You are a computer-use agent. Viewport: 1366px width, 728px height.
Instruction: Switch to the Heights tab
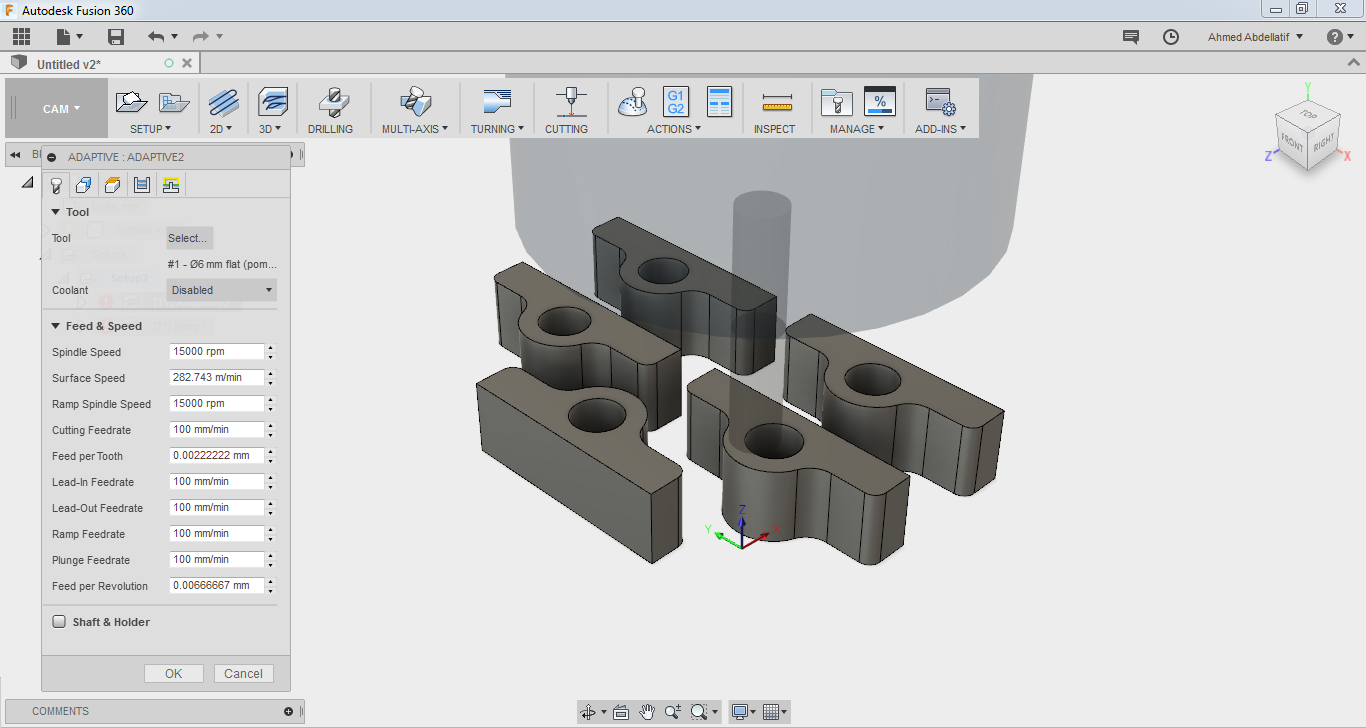[x=113, y=185]
